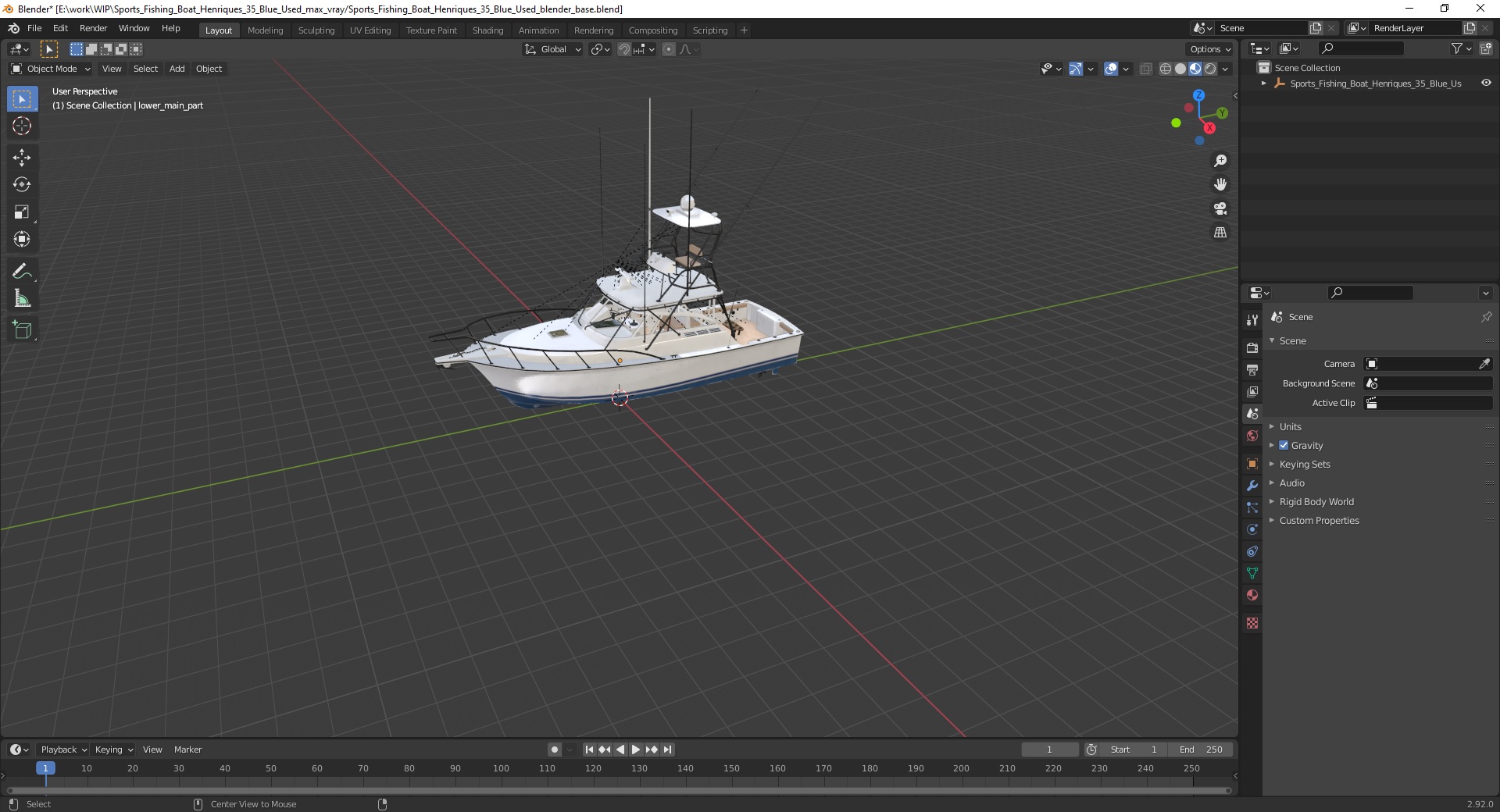The width and height of the screenshot is (1500, 812).
Task: Open the viewport Add menu
Action: pos(177,69)
